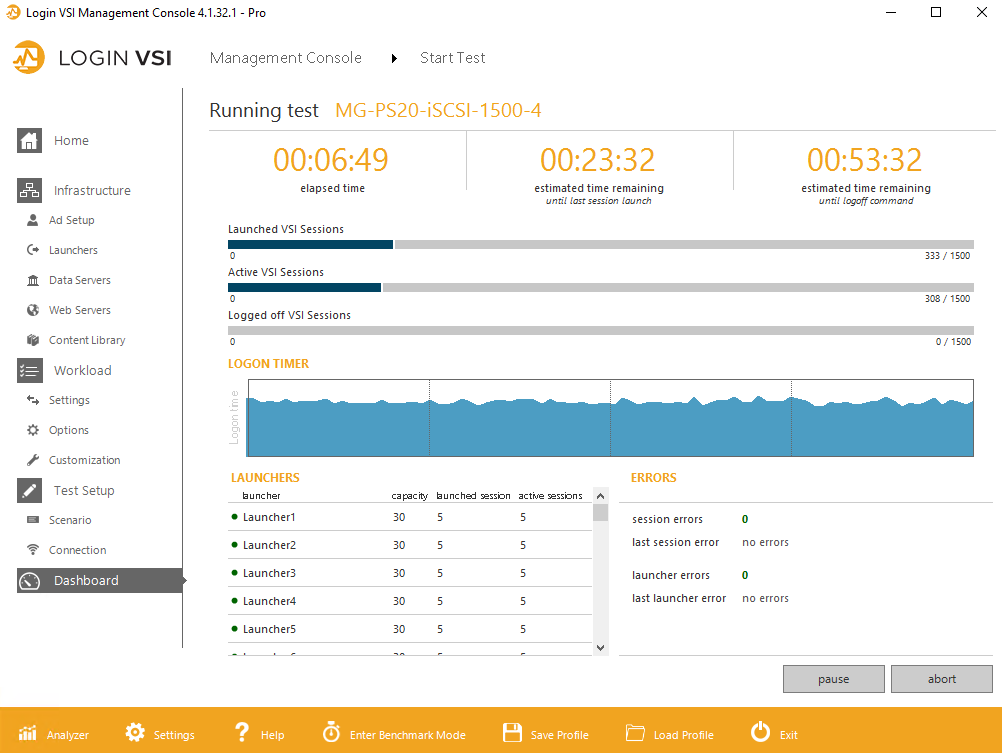
Task: Open the Content Library sidebar entry
Action: 87,340
